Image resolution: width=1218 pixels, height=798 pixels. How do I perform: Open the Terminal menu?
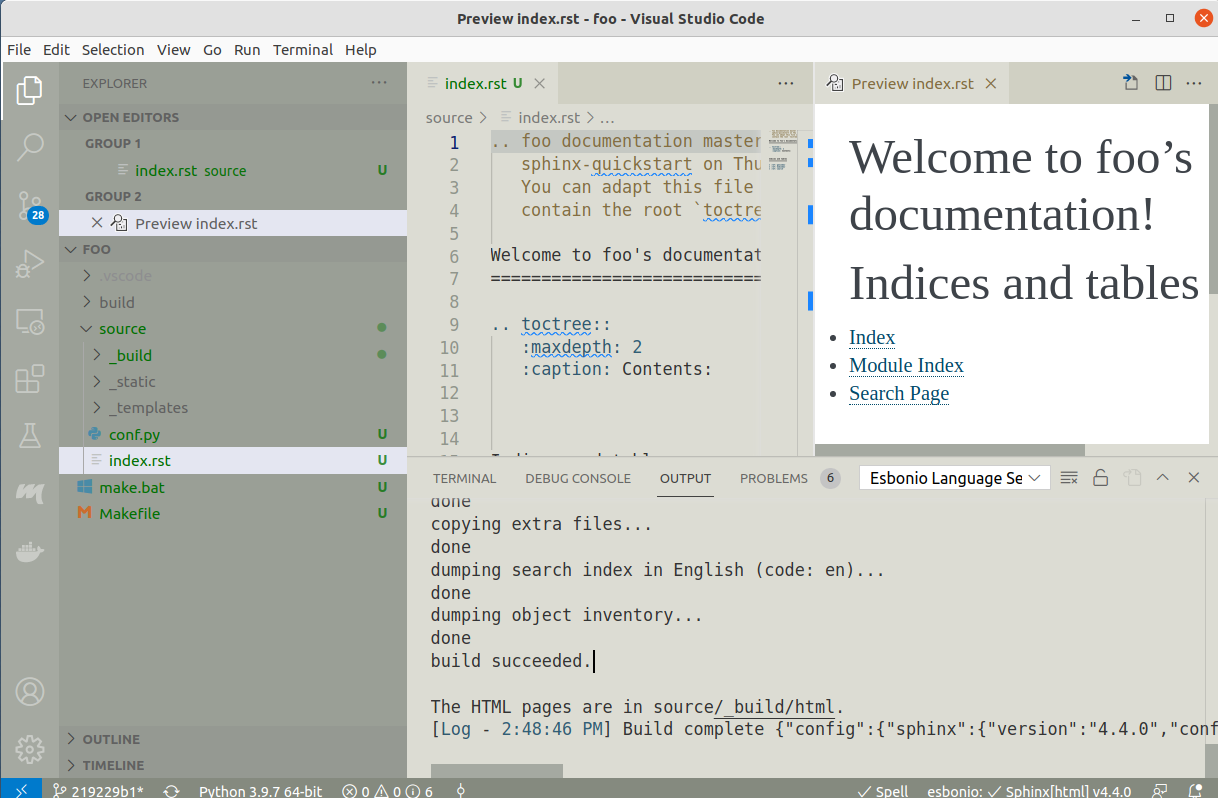303,49
